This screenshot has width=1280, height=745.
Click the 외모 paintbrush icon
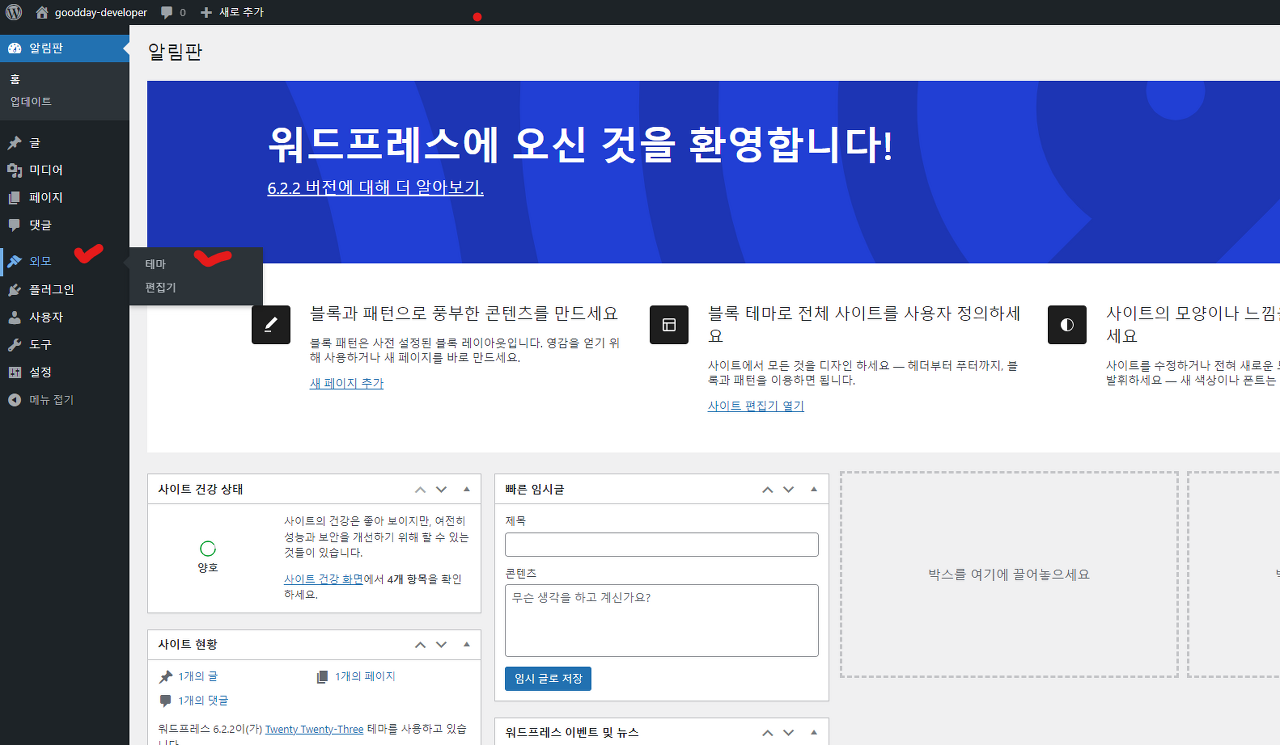pyautogui.click(x=14, y=261)
